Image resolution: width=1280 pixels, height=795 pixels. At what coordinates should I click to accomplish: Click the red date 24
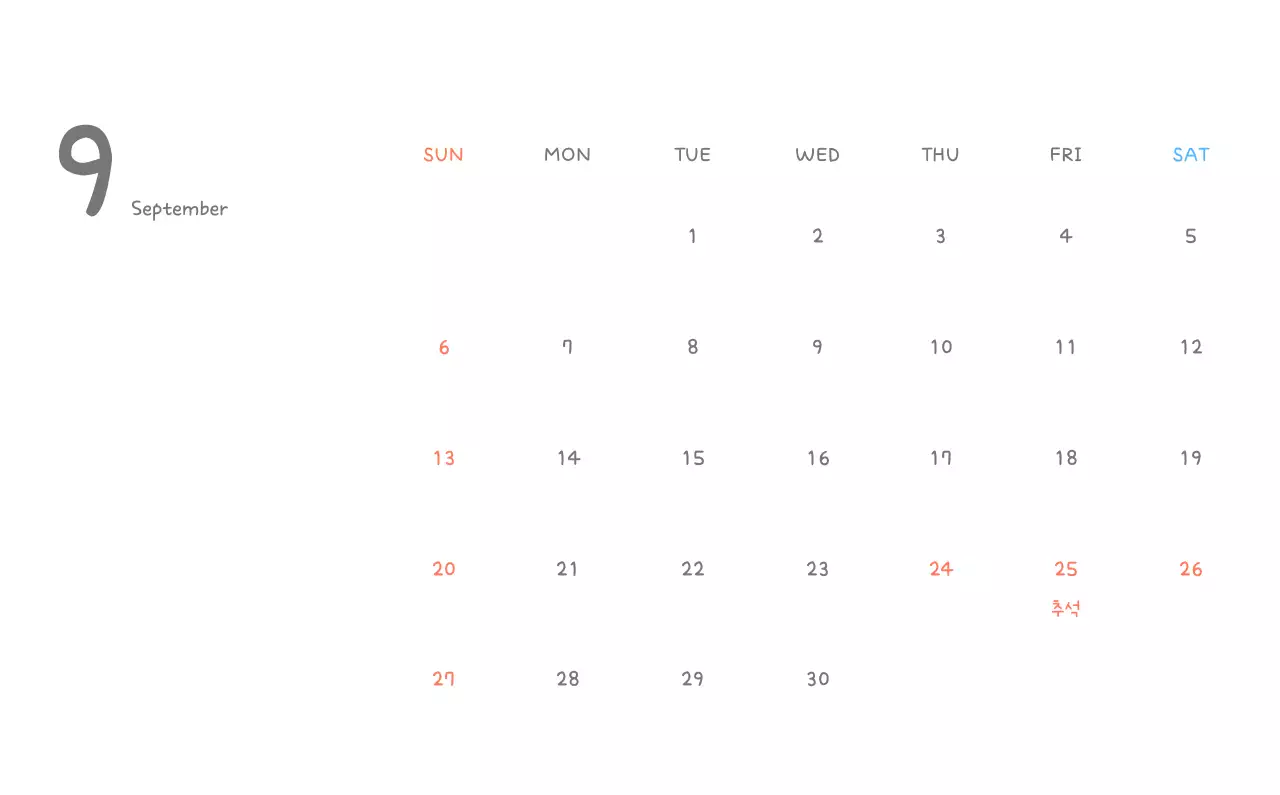coord(941,569)
